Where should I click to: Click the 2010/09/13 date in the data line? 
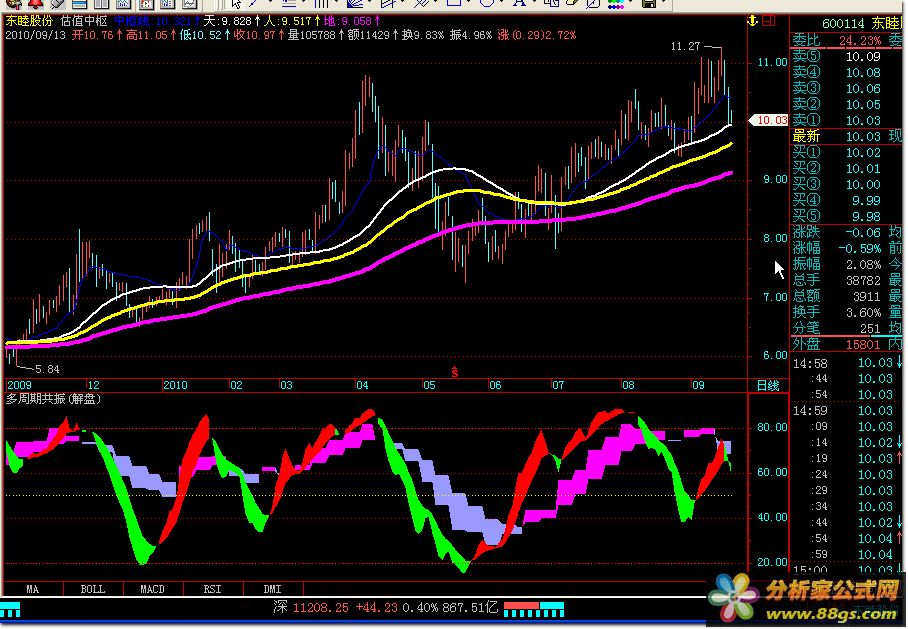pyautogui.click(x=35, y=35)
